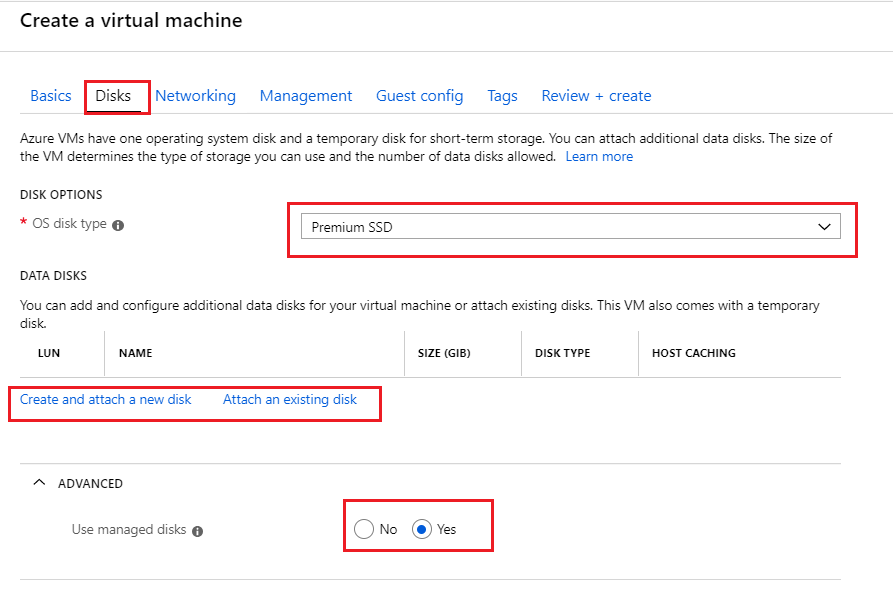Click Create and attach a new disk
Image resolution: width=893 pixels, height=600 pixels.
(x=104, y=399)
